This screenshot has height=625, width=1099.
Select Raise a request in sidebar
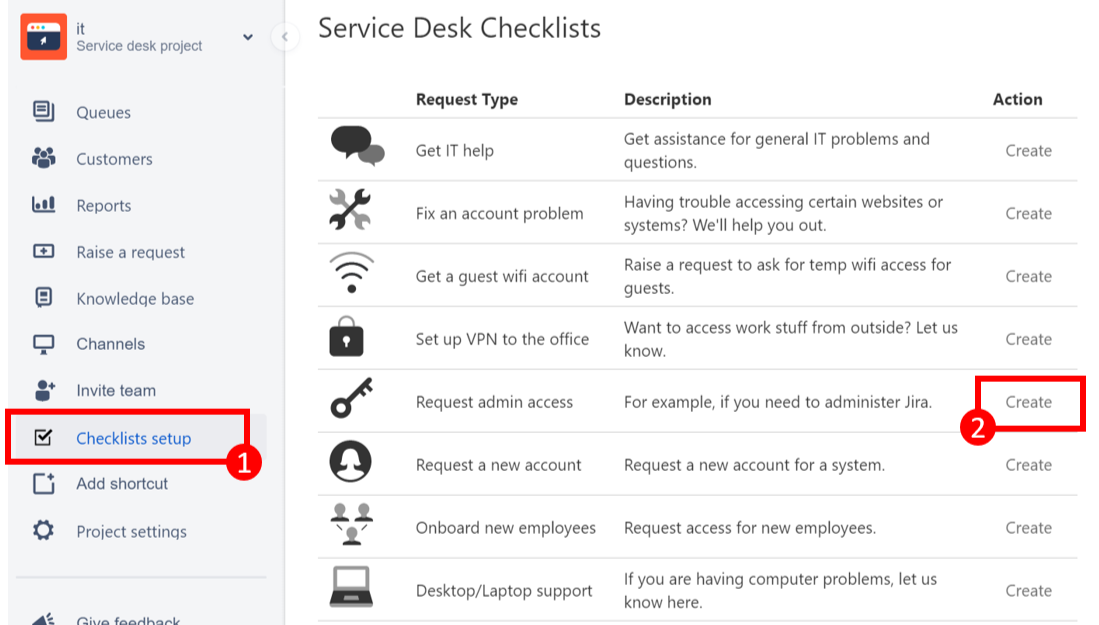pyautogui.click(x=130, y=252)
